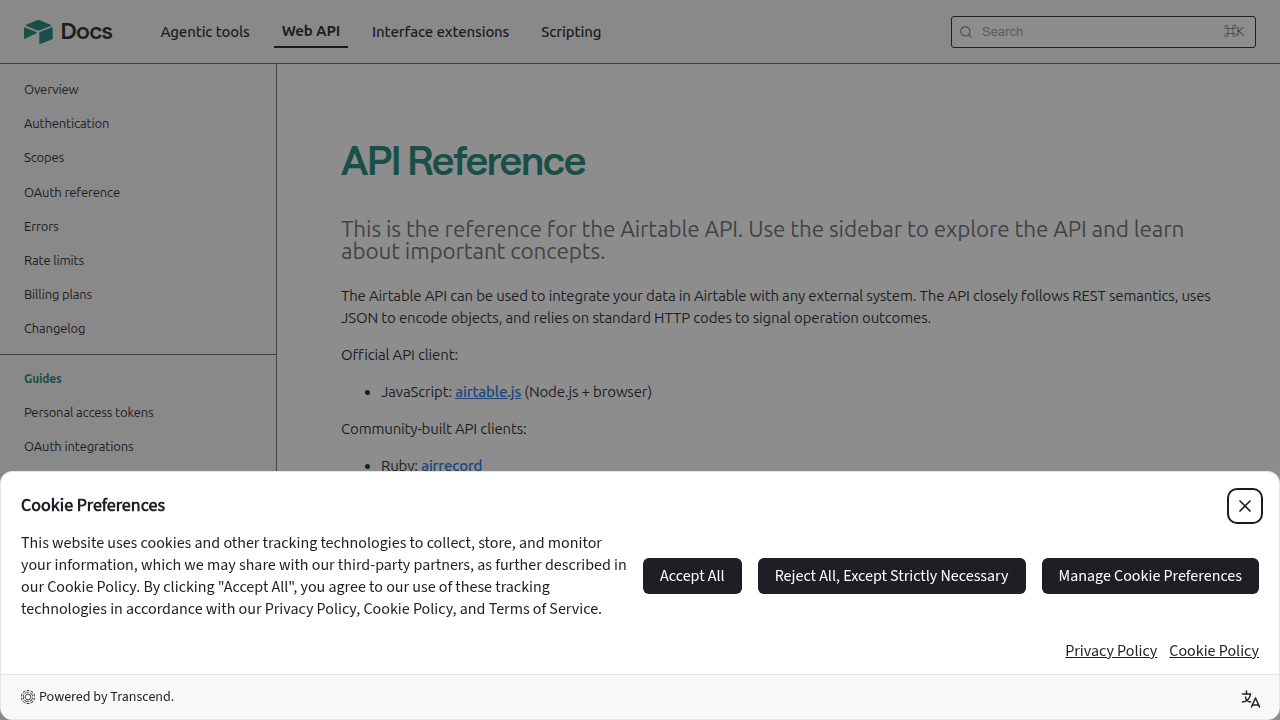The height and width of the screenshot is (720, 1280).
Task: Go to the Errors page
Action: point(41,226)
